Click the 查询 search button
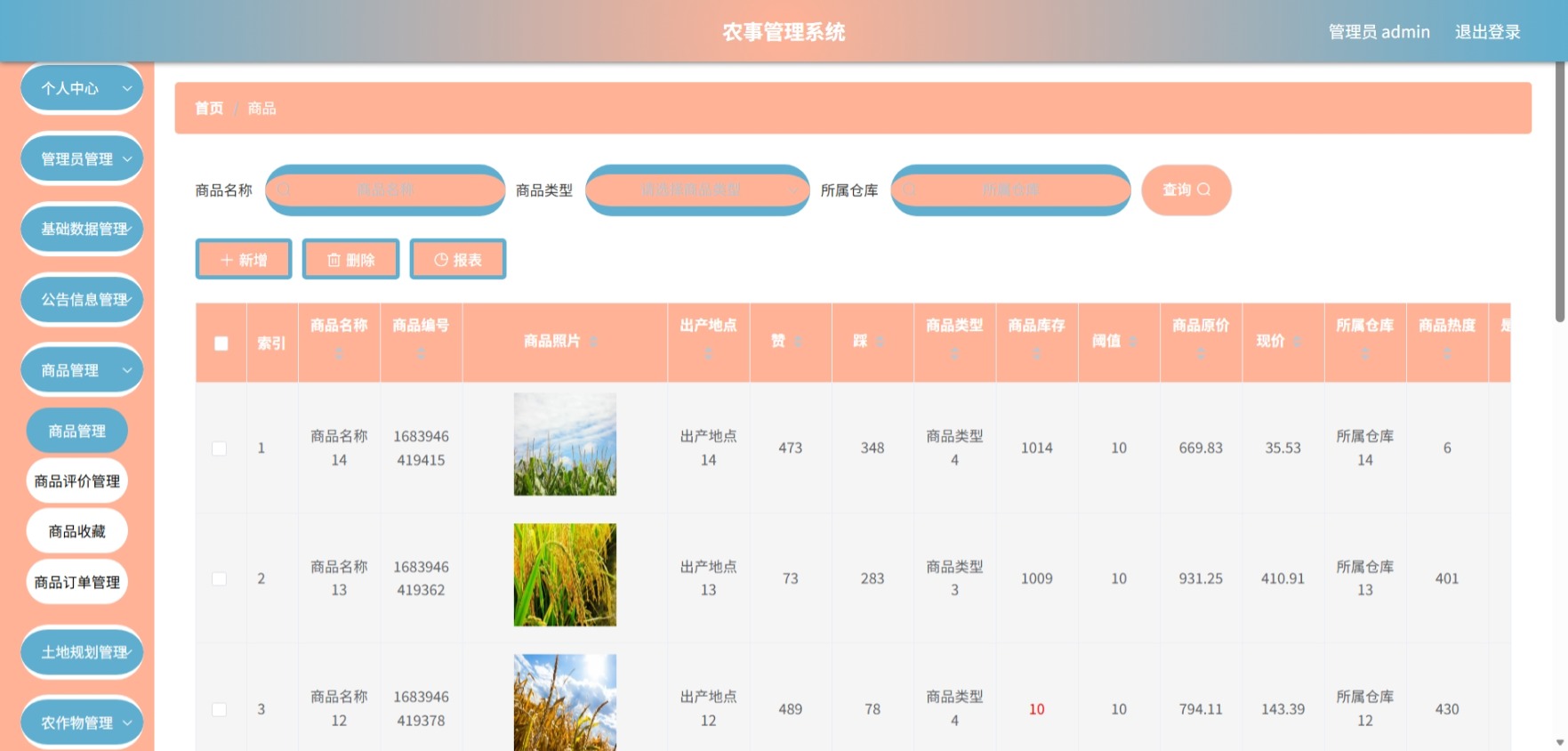1568x751 pixels. pyautogui.click(x=1186, y=190)
